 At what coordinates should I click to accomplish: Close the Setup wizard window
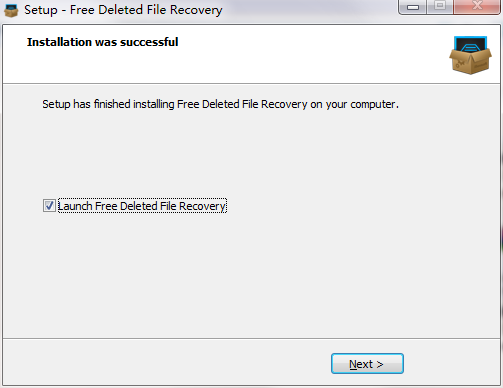(477, 6)
